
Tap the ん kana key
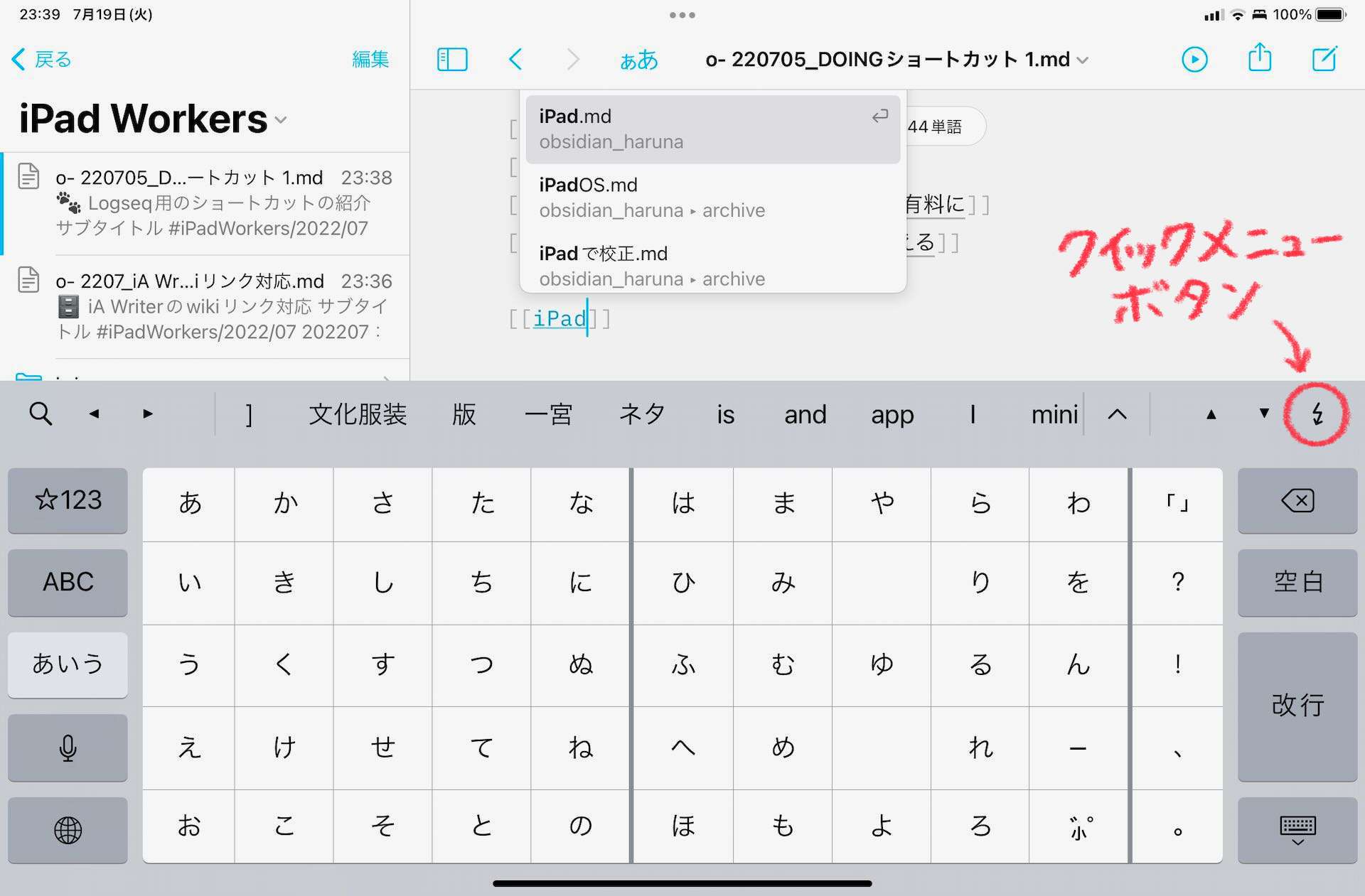point(1078,664)
